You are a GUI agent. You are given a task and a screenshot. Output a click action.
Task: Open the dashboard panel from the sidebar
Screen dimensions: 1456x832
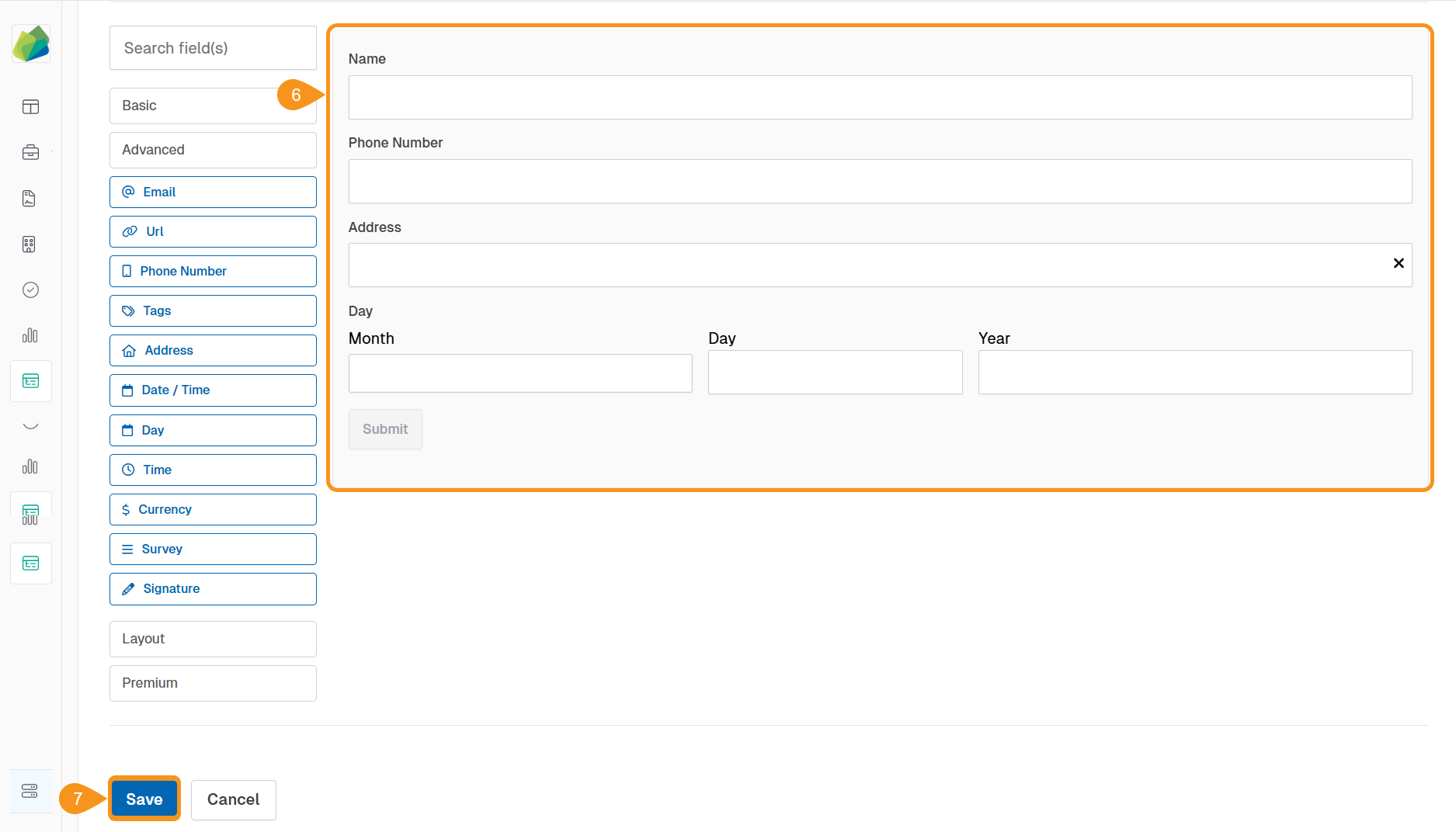coord(30,107)
